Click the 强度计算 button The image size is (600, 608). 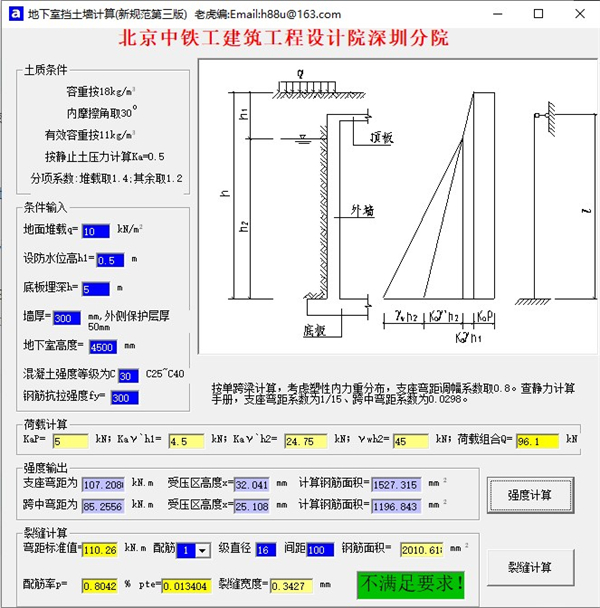tap(530, 495)
